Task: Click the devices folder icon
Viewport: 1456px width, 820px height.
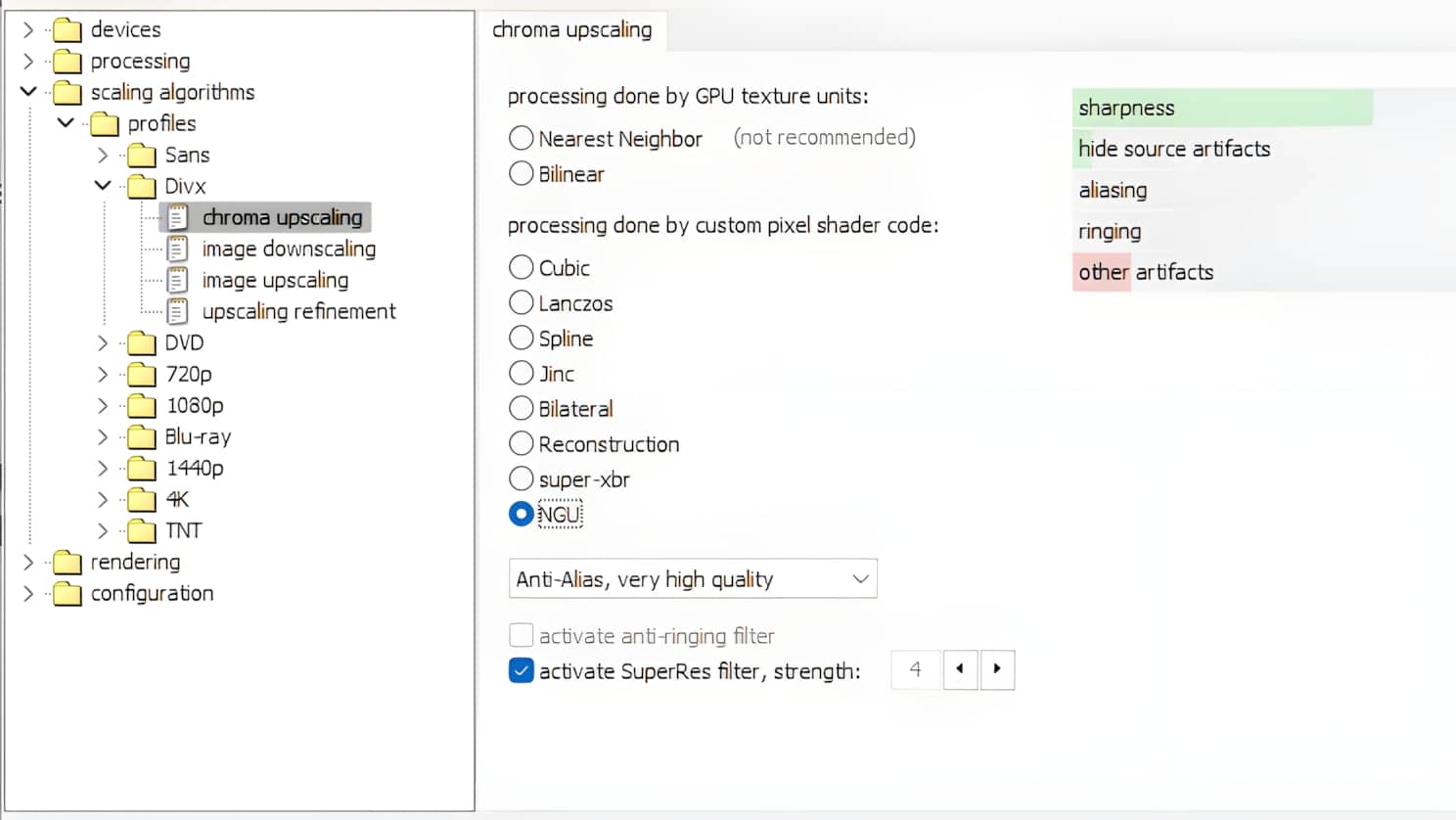Action: coord(68,29)
